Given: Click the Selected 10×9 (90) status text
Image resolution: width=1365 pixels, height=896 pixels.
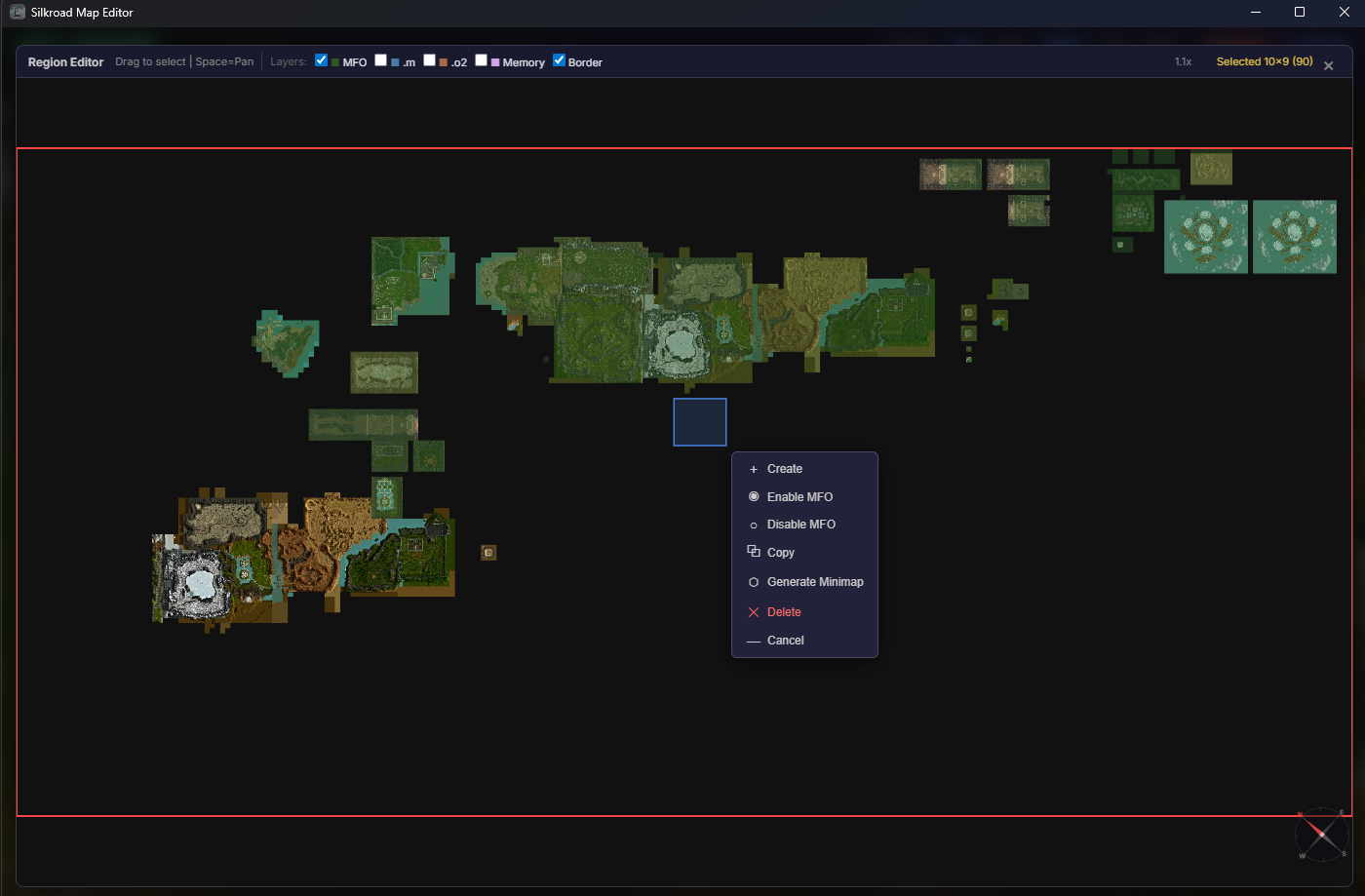Looking at the screenshot, I should point(1265,61).
